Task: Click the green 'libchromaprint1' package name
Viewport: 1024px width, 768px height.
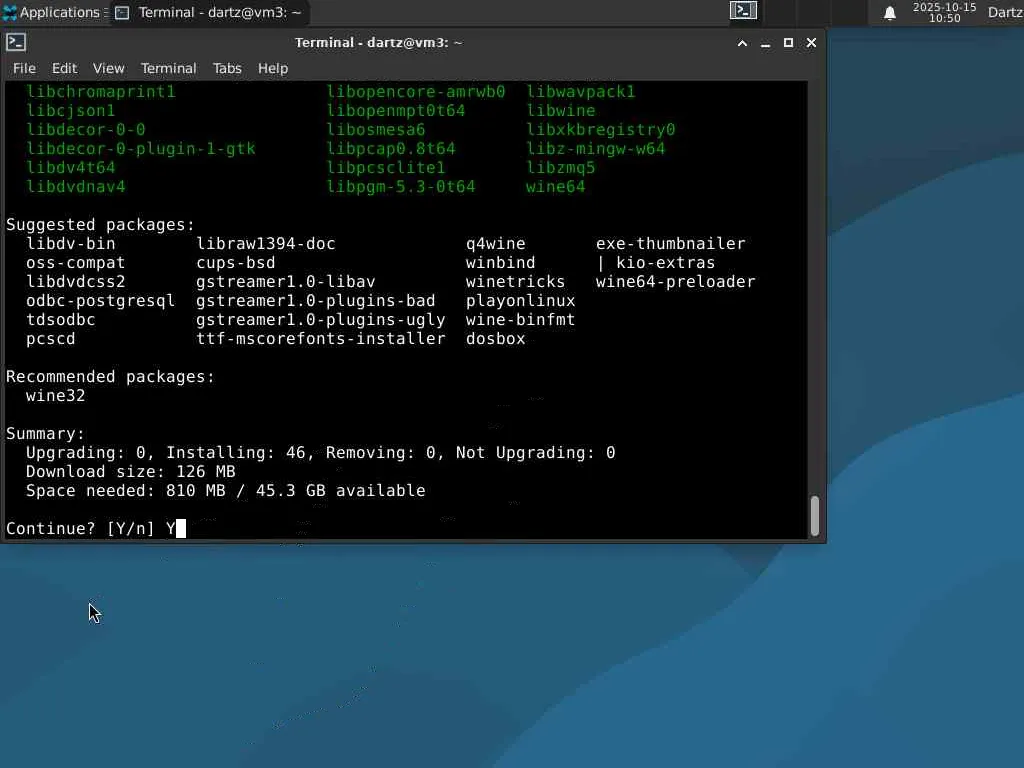Action: coord(101,91)
